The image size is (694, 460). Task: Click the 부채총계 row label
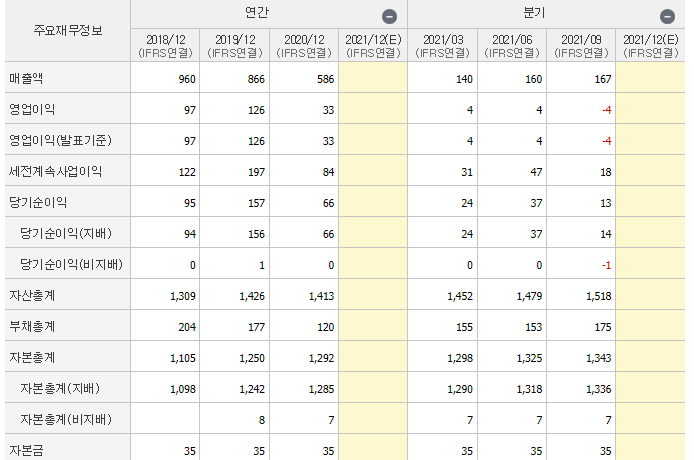pyautogui.click(x=32, y=326)
